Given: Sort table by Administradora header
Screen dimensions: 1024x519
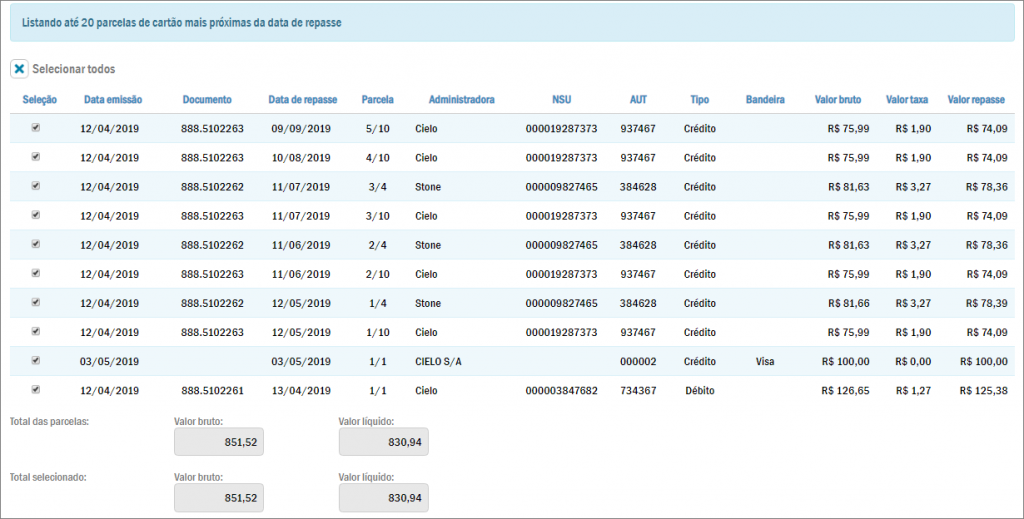Looking at the screenshot, I should [461, 100].
